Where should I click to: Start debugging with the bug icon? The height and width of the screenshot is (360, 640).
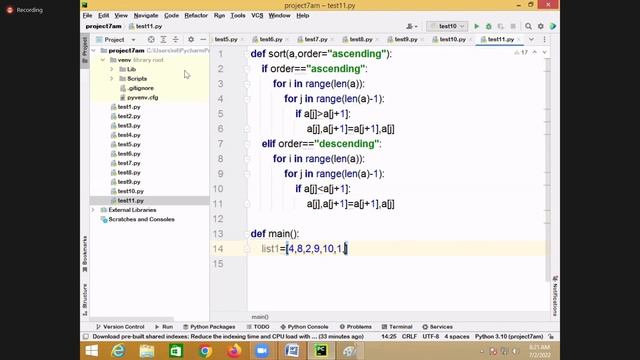[489, 26]
